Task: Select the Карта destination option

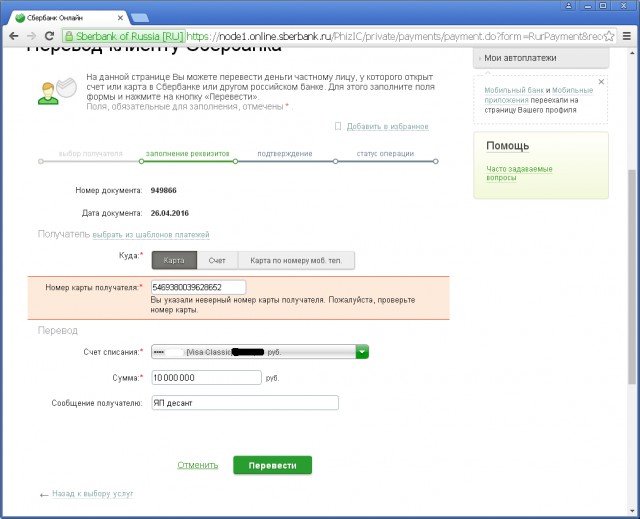Action: coord(174,260)
